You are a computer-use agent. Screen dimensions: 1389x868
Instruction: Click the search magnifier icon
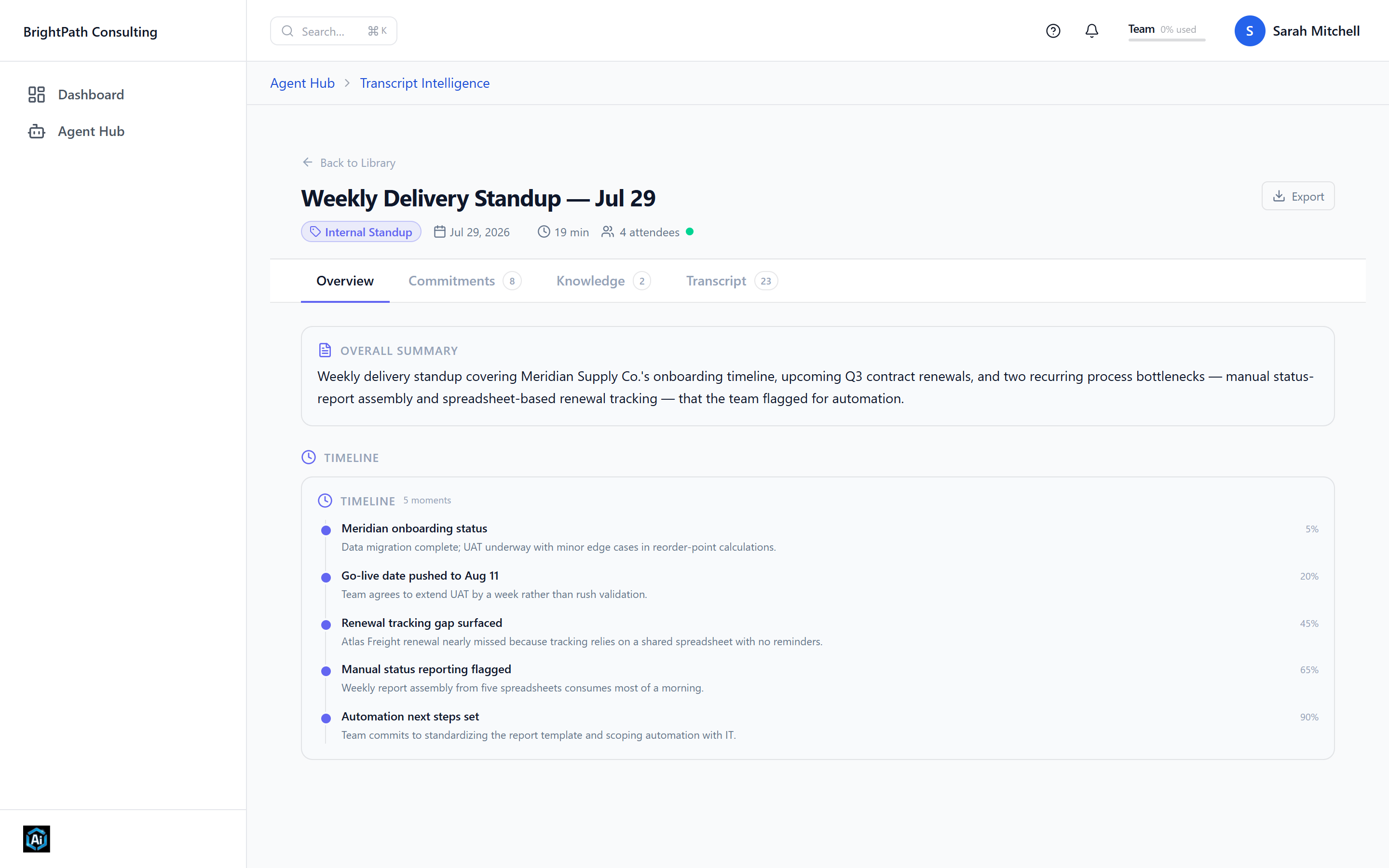287,31
